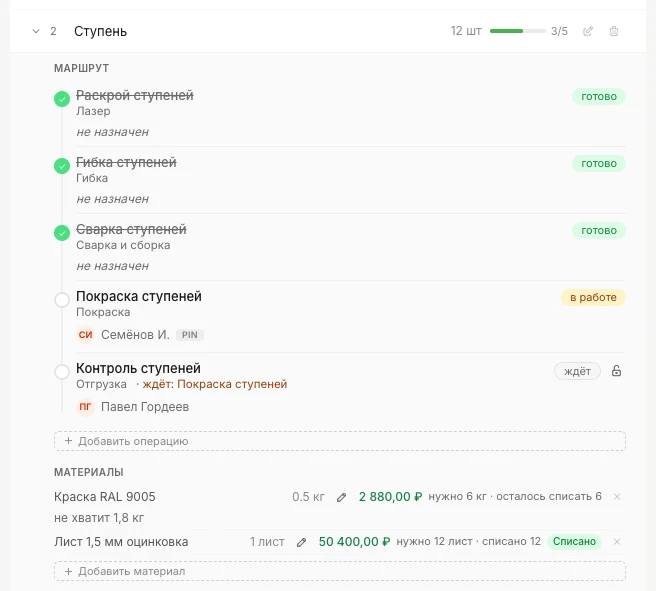Click the 0.5 кг quantity value
656x591 pixels.
point(308,496)
